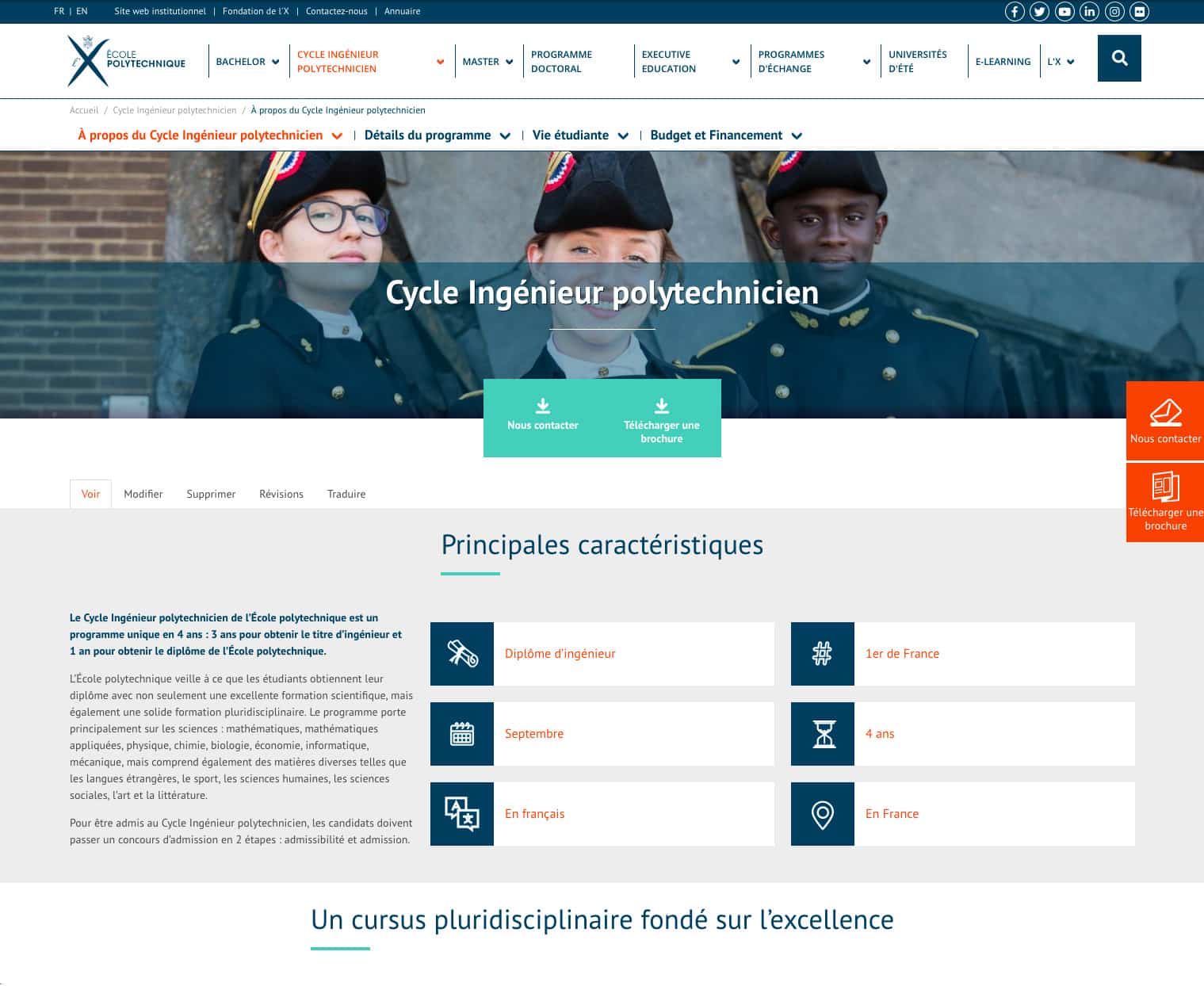Image resolution: width=1204 pixels, height=986 pixels.
Task: Click the orange Nous contacter side button
Action: tap(1165, 421)
